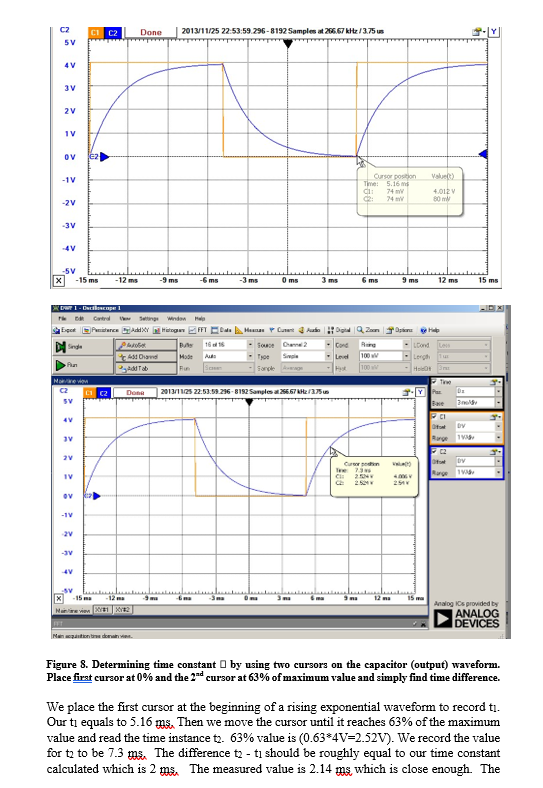This screenshot has height=788, width=543.
Task: Click the orange C1 tag in lower plot
Action: 89,393
